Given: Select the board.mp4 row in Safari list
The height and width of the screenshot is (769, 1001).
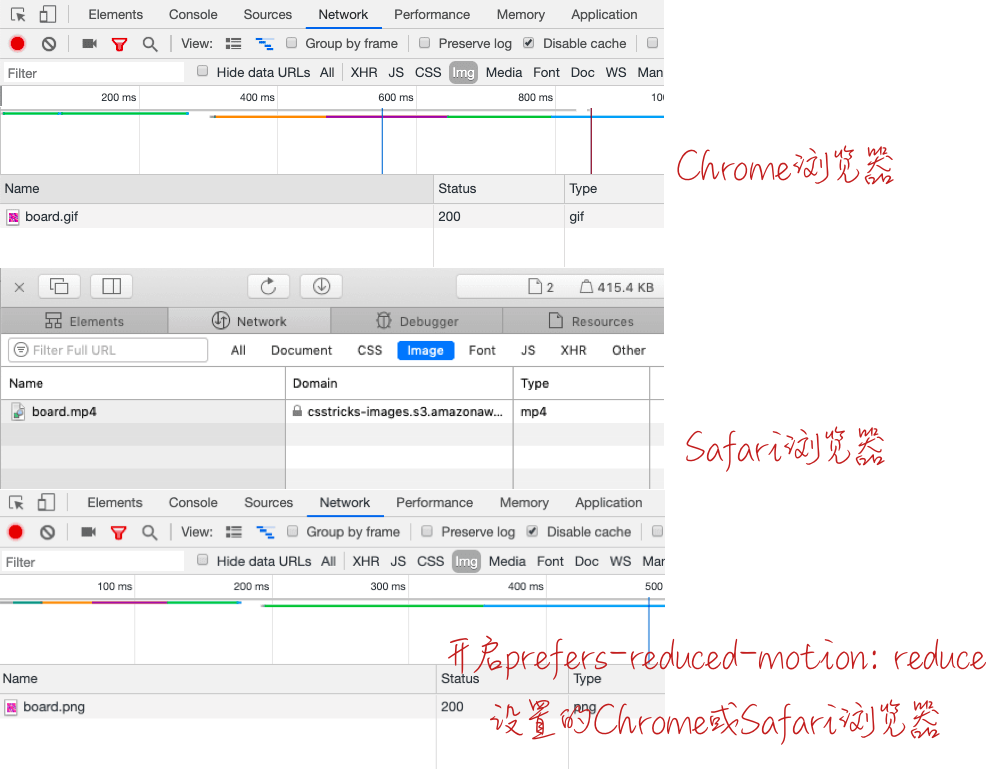Looking at the screenshot, I should 332,412.
